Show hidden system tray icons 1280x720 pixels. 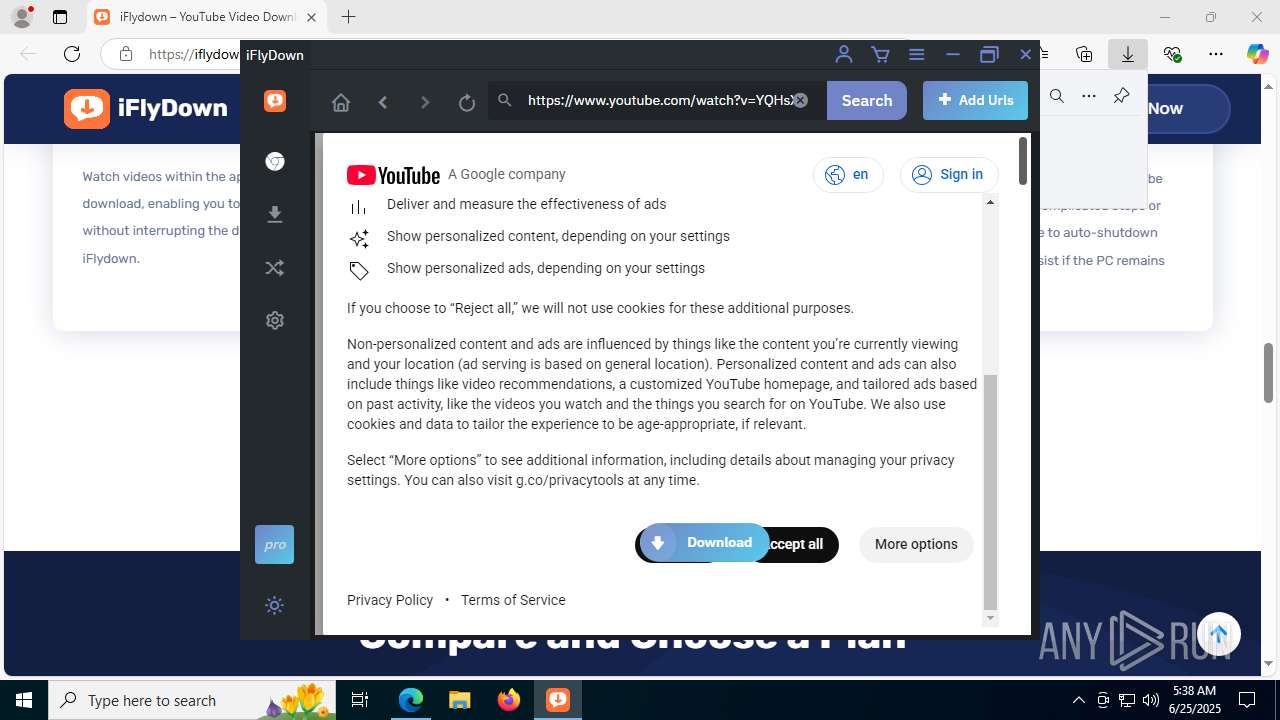[1078, 700]
